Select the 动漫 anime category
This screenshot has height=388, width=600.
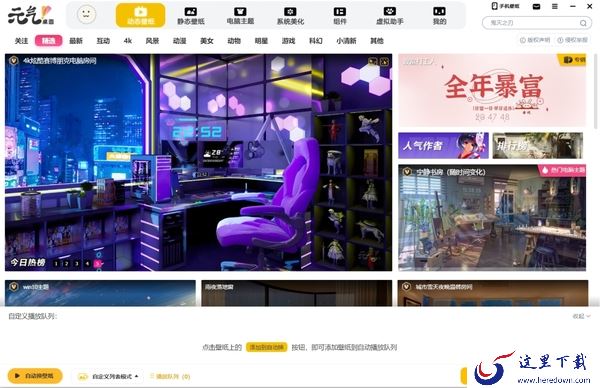[x=179, y=41]
